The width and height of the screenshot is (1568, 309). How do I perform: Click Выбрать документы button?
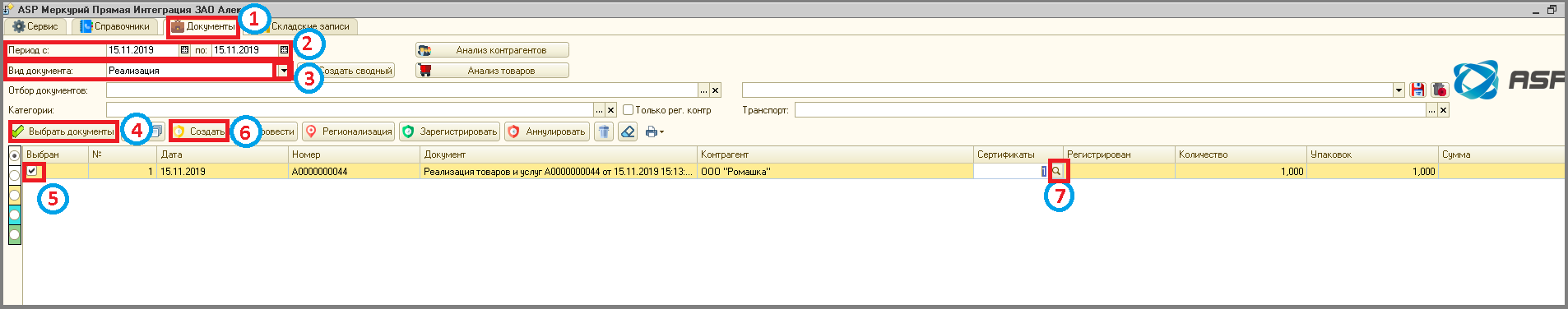[63, 131]
